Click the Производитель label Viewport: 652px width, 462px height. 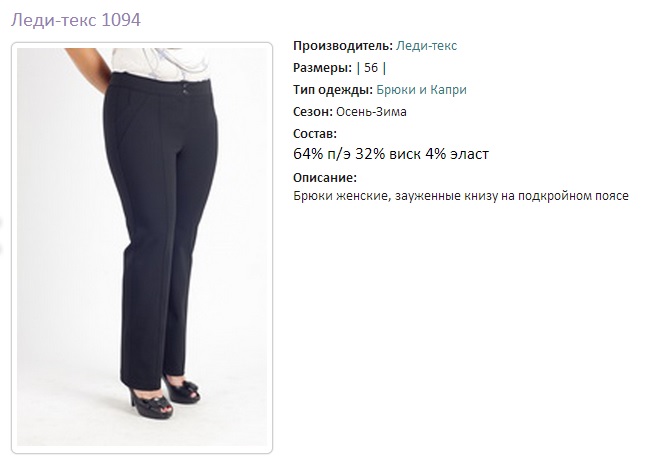343,46
